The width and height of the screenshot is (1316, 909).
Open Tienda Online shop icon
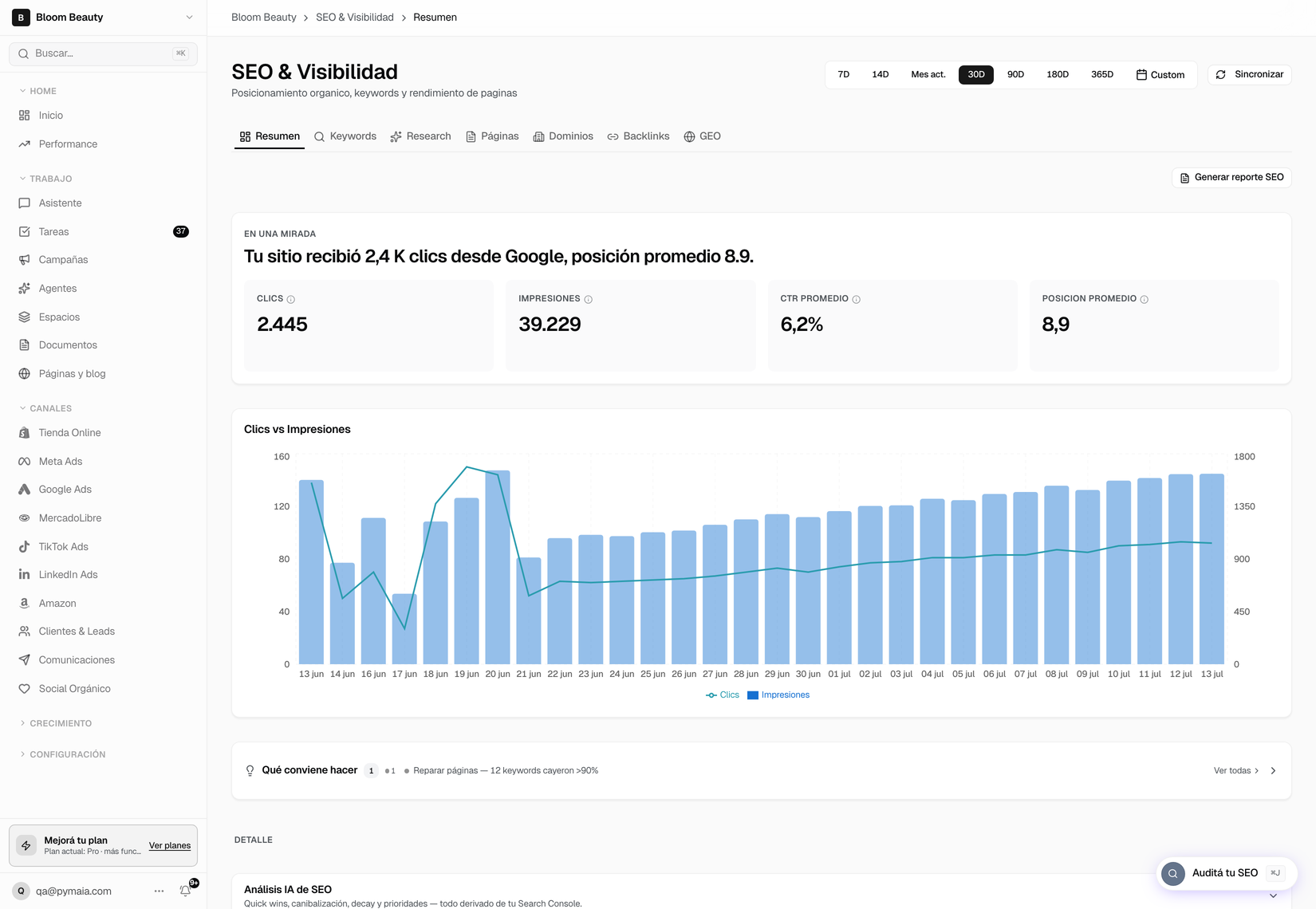[24, 433]
